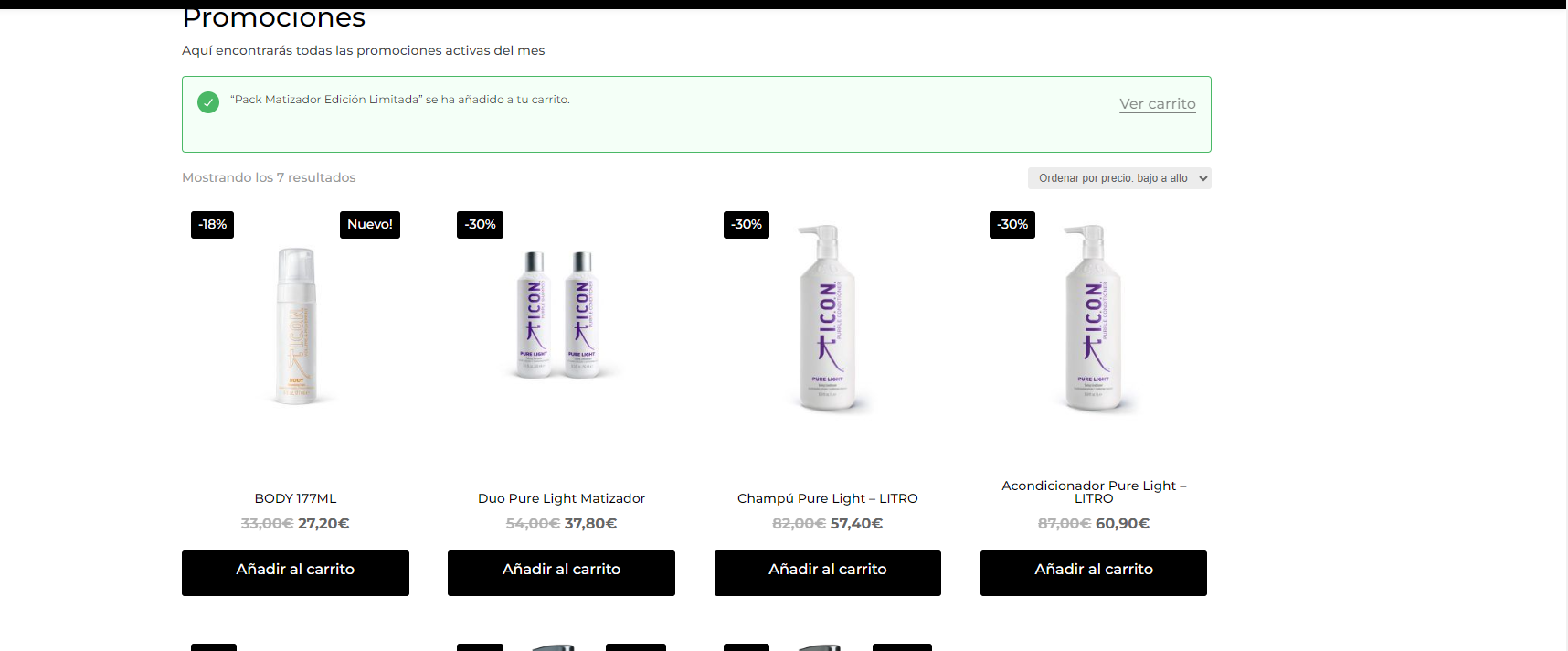Open BODY 177ML product image
The height and width of the screenshot is (651, 1568).
pos(296,325)
